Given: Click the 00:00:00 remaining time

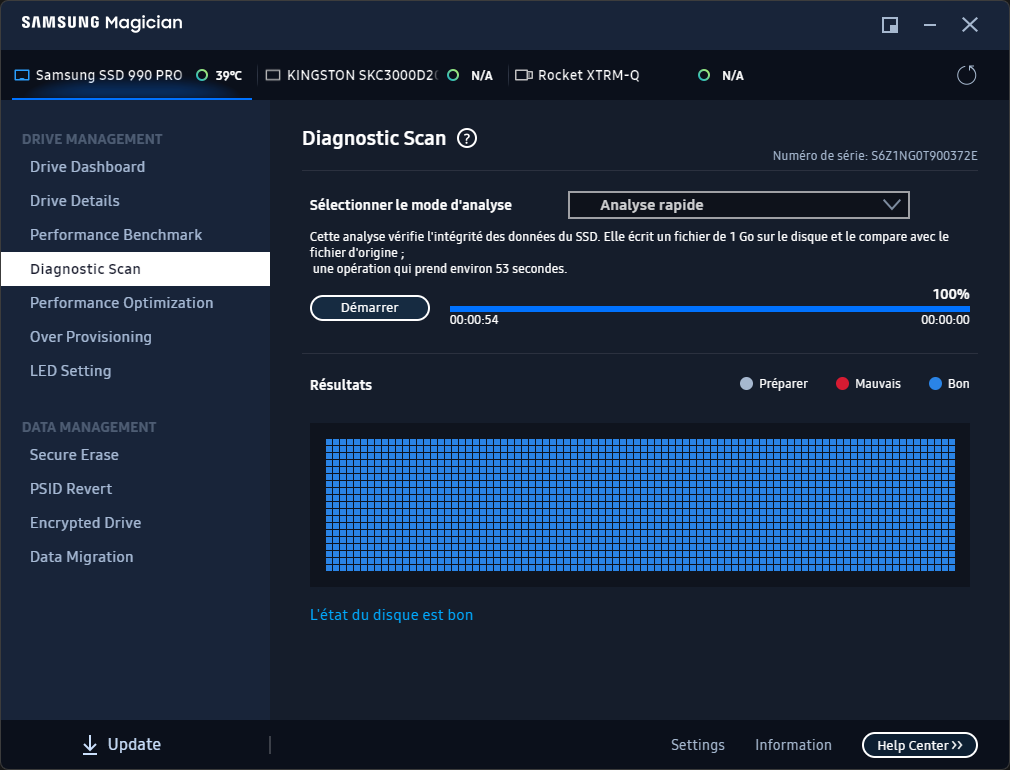Looking at the screenshot, I should click(x=945, y=320).
